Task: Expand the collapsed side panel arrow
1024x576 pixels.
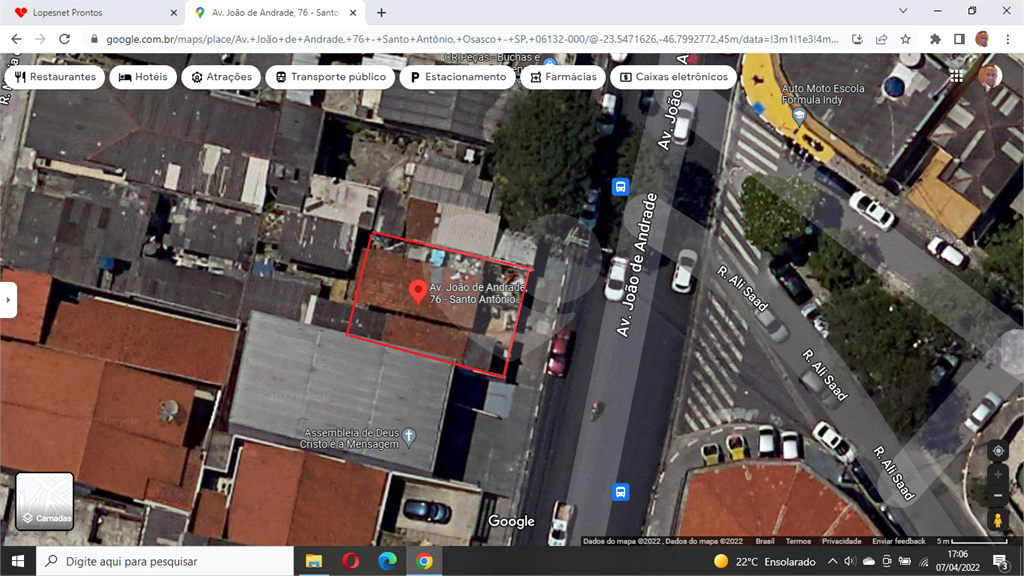Action: (x=8, y=299)
